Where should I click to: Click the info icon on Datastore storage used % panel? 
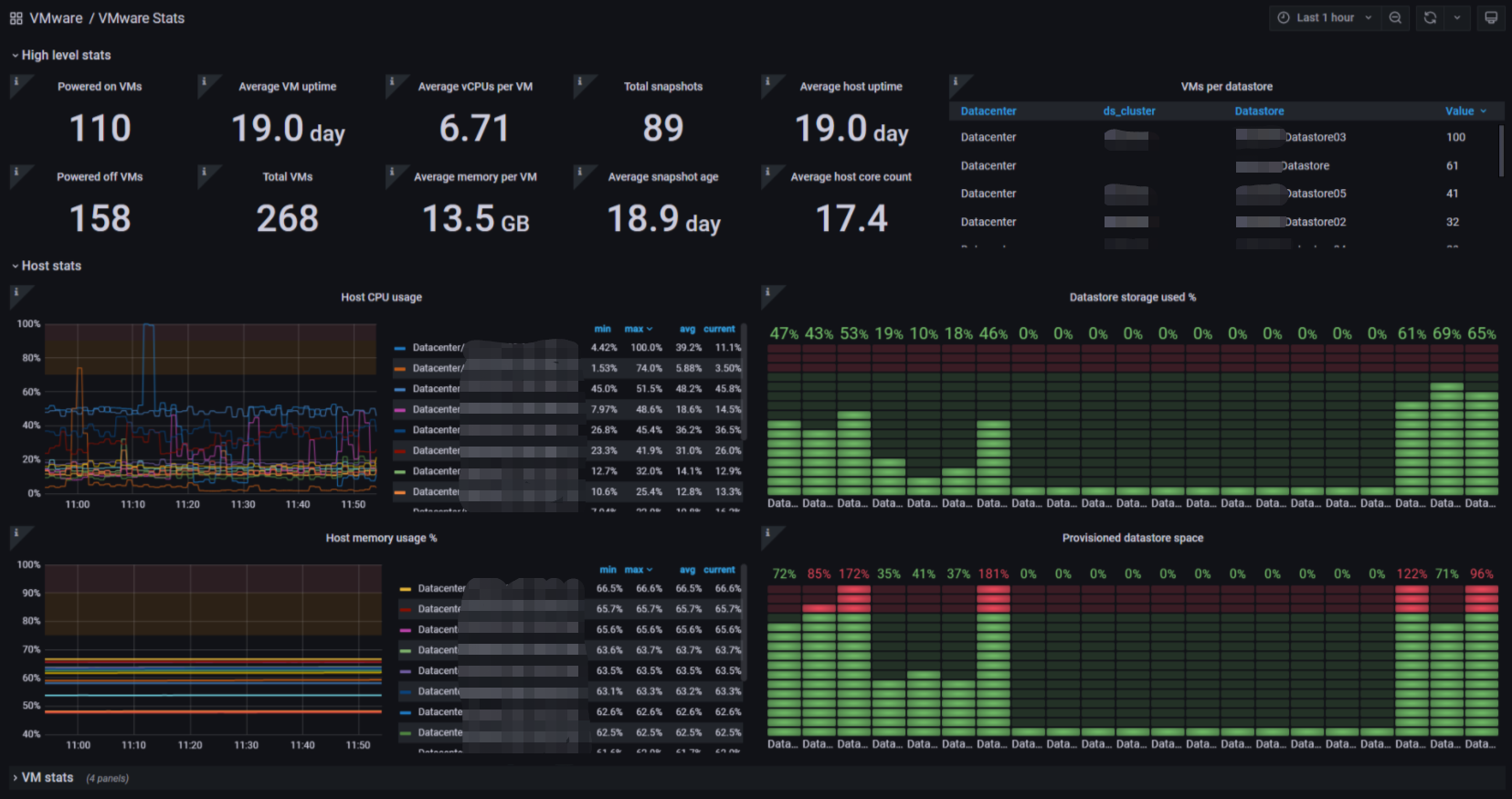tap(767, 292)
